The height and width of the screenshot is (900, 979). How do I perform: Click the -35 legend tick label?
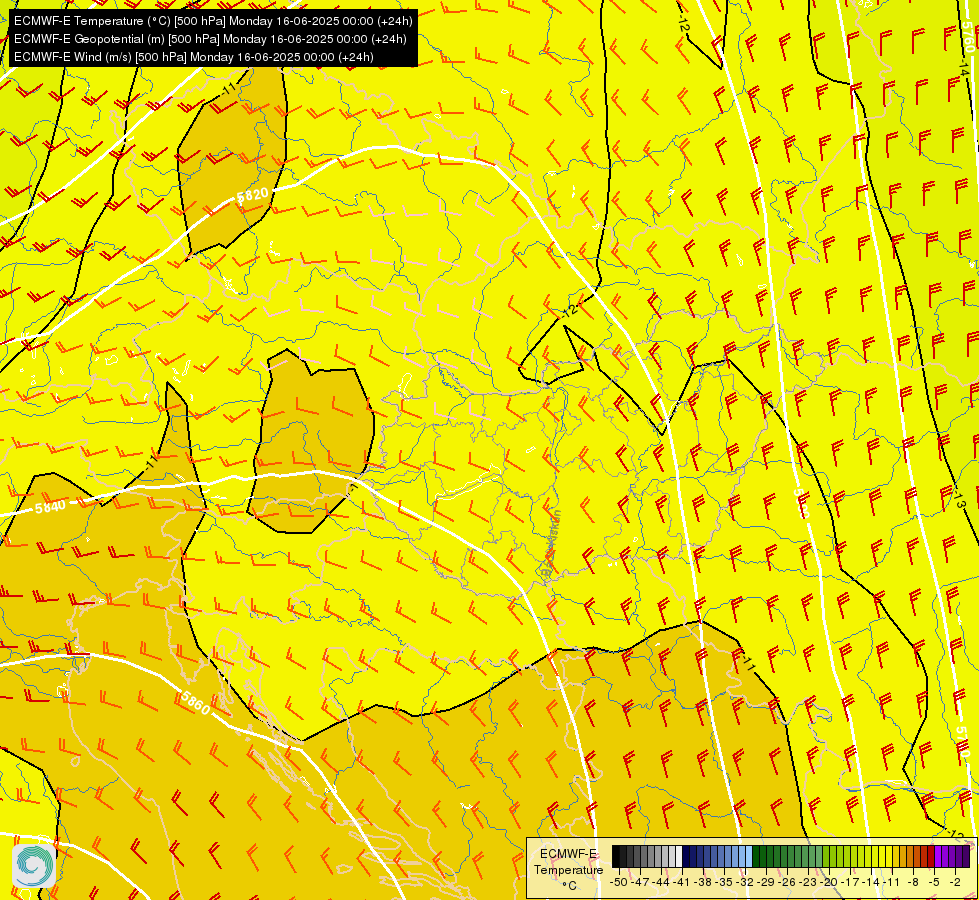724,882
